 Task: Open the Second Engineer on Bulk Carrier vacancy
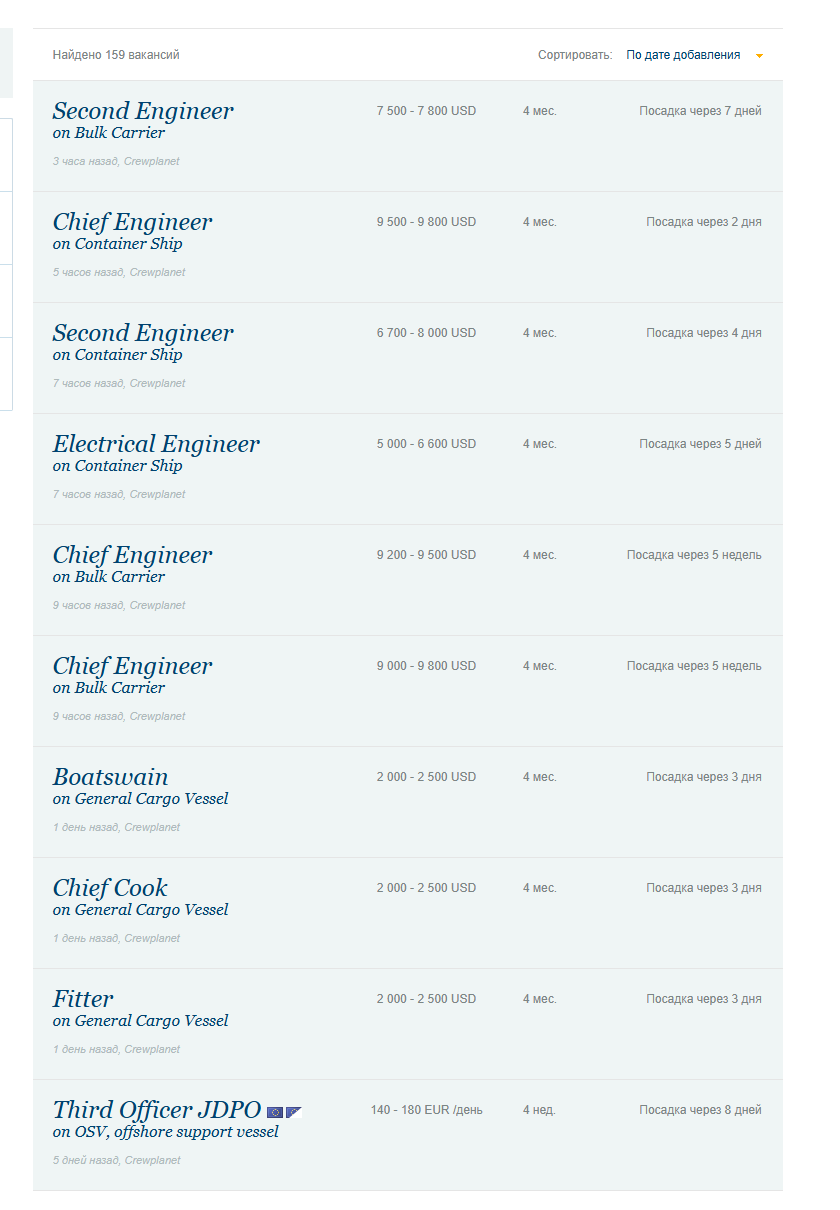[x=142, y=111]
